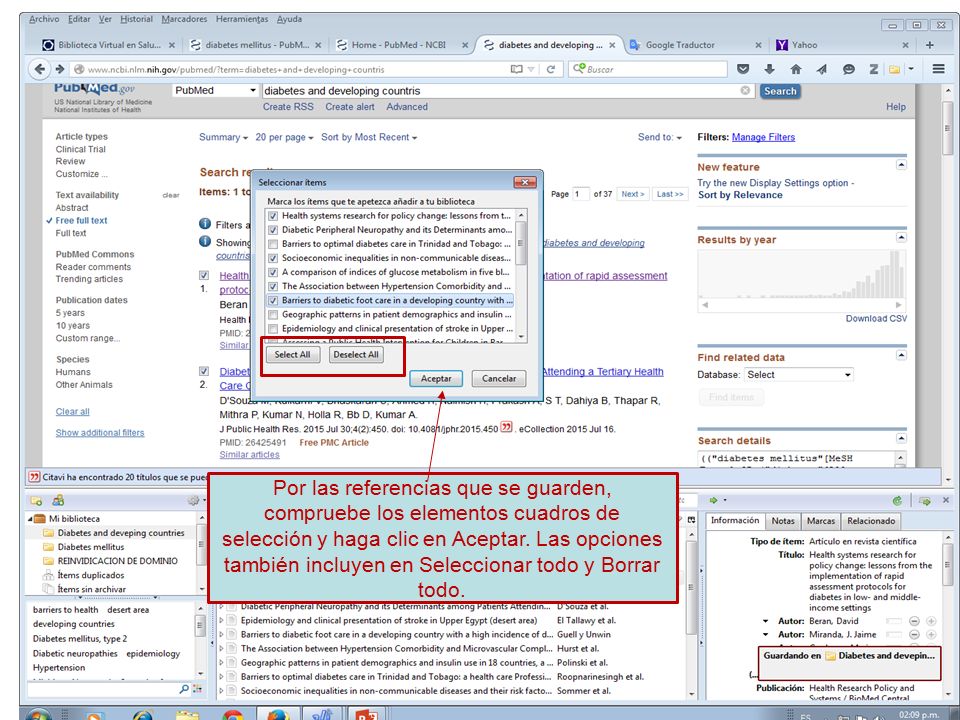Click the blue PubMed Search button
960x720 pixels.
(779, 91)
